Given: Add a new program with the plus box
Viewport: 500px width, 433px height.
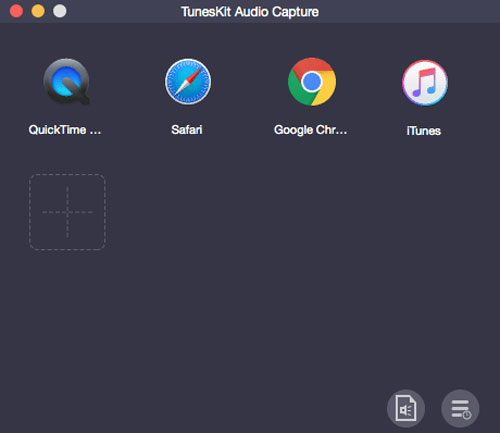Looking at the screenshot, I should tap(67, 212).
